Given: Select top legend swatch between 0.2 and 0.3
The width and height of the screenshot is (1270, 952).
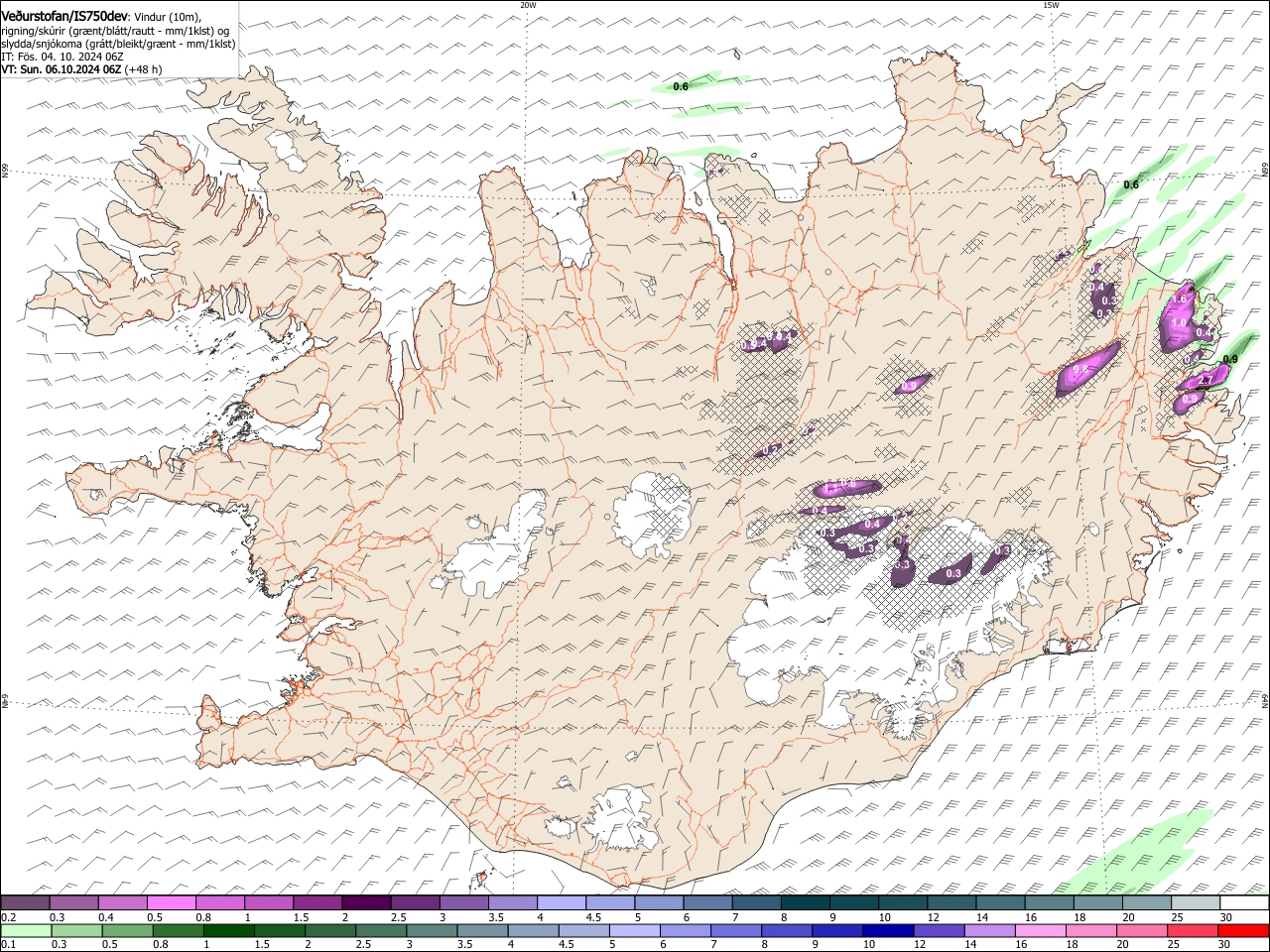Looking at the screenshot, I should click(25, 903).
